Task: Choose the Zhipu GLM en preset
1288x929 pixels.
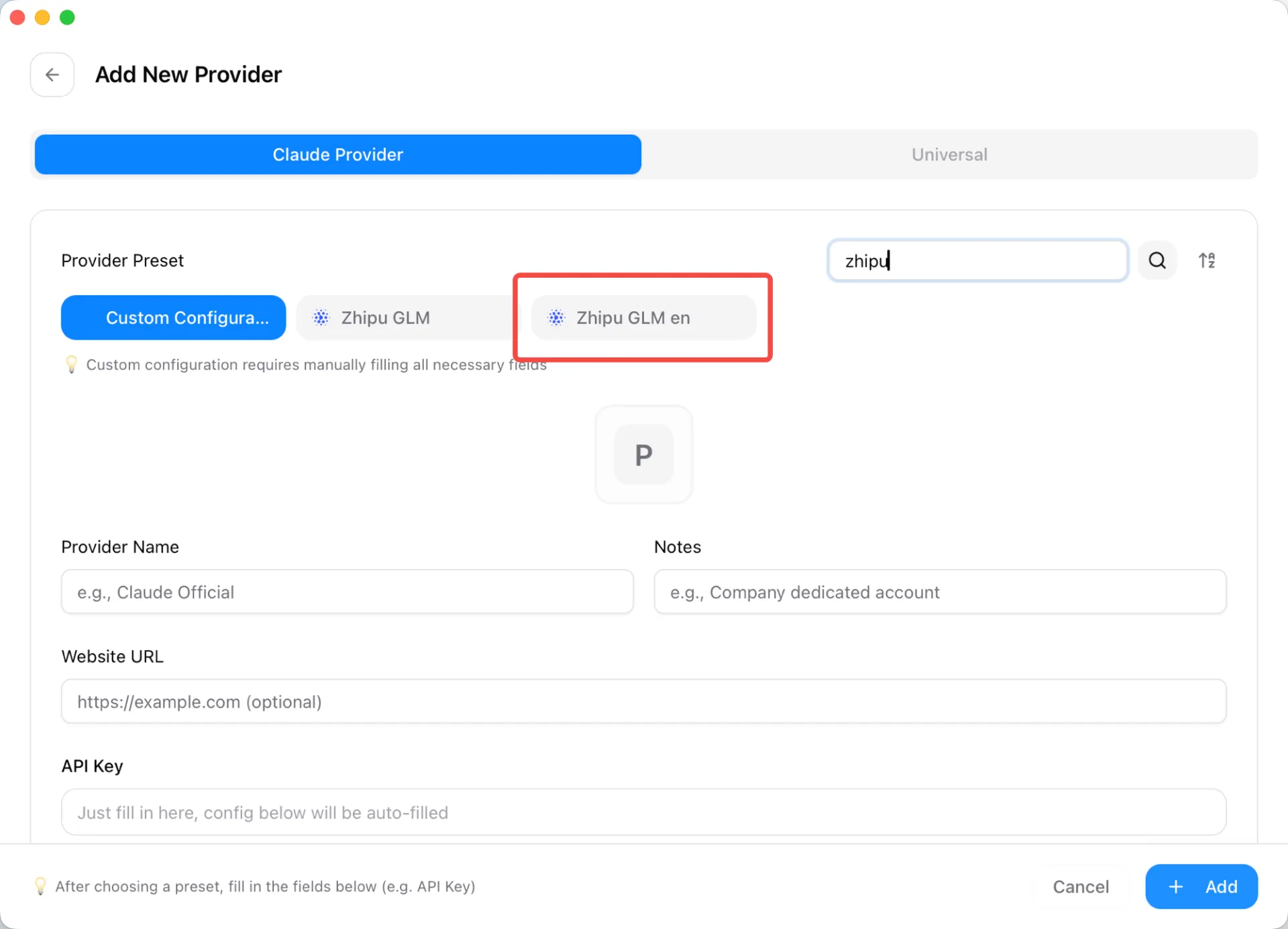Action: (643, 317)
